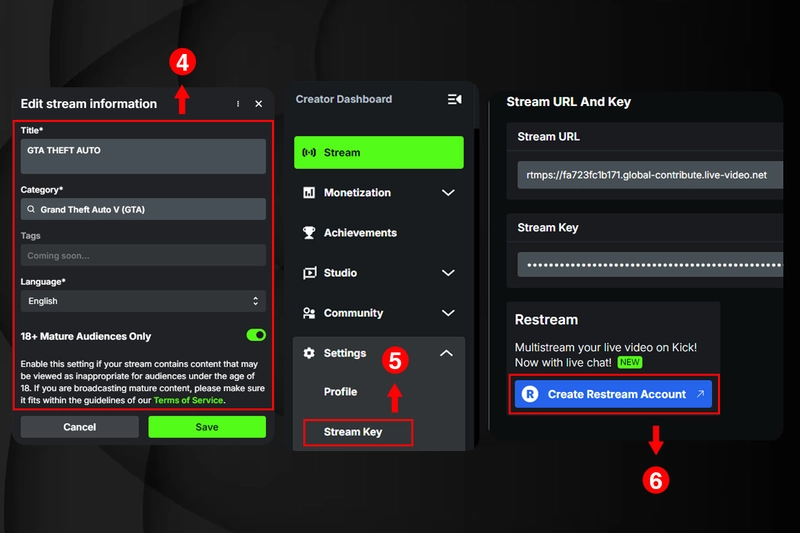800x533 pixels.
Task: Save the stream information
Action: point(207,427)
